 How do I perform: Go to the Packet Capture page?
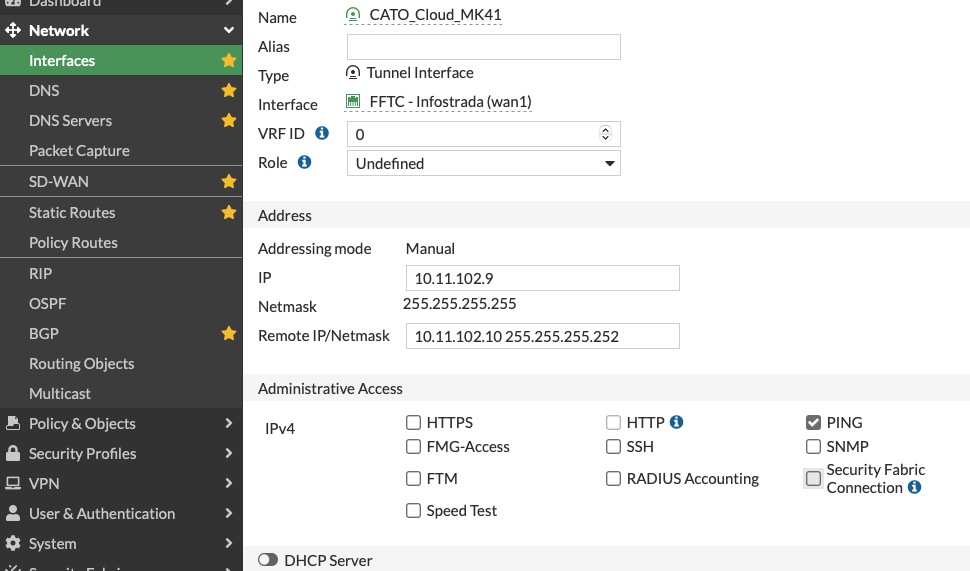pos(79,150)
